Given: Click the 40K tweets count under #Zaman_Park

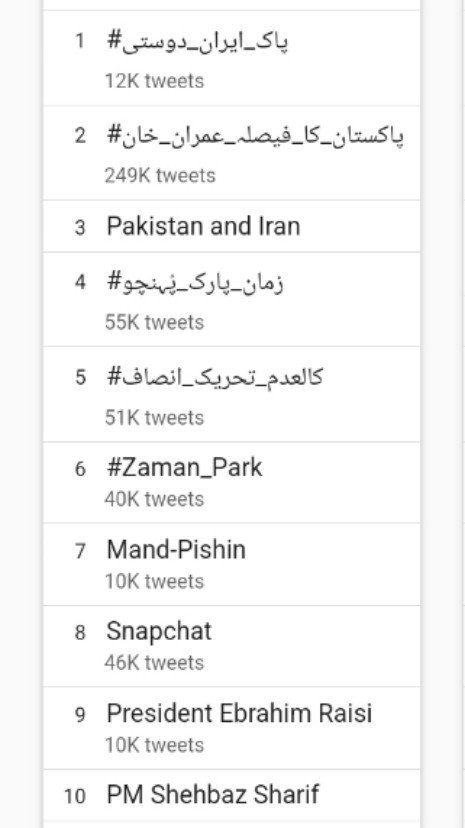Looking at the screenshot, I should click(154, 499).
